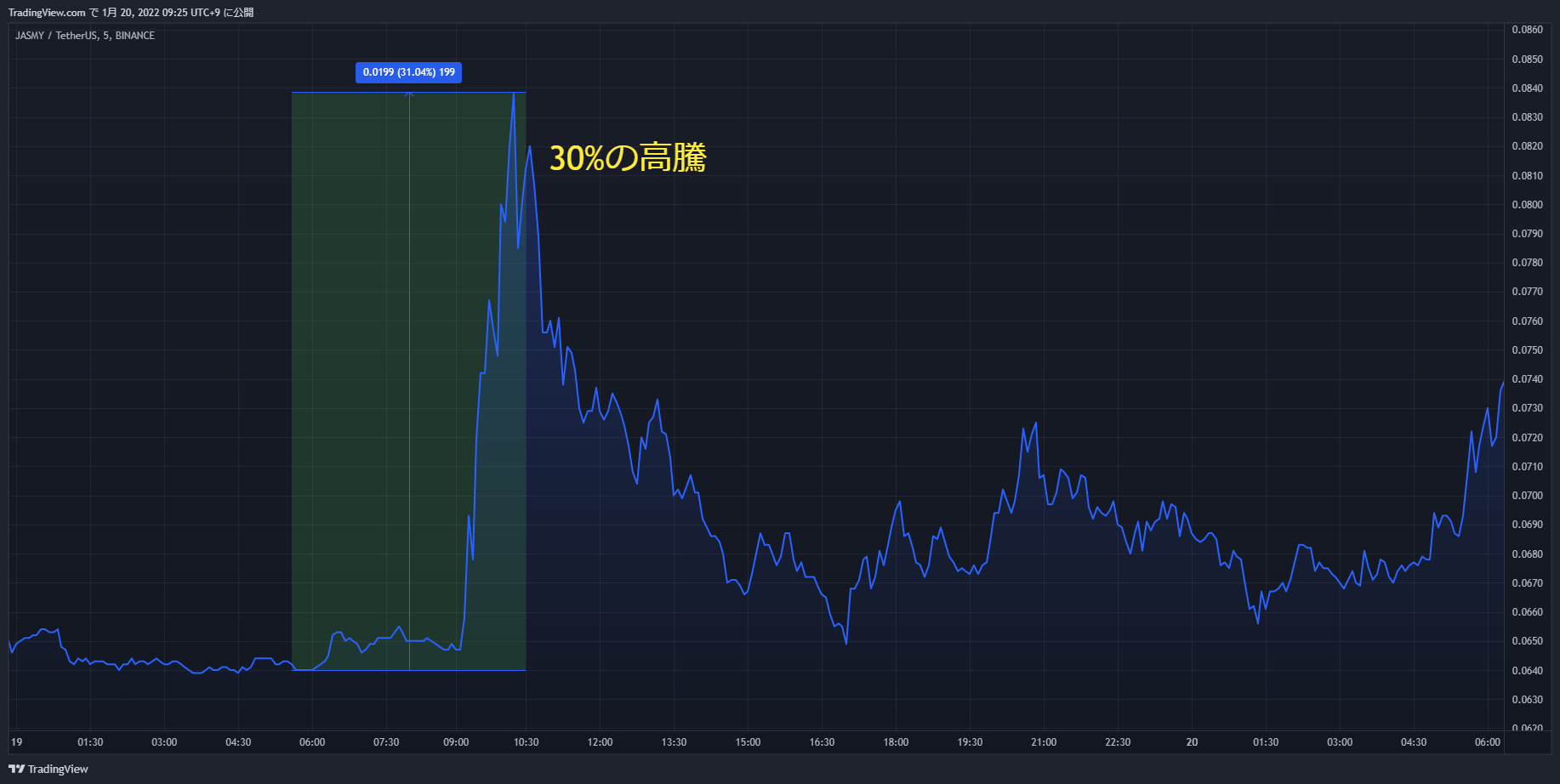Click the 0.0730 price axis label
The image size is (1560, 784).
(1527, 408)
